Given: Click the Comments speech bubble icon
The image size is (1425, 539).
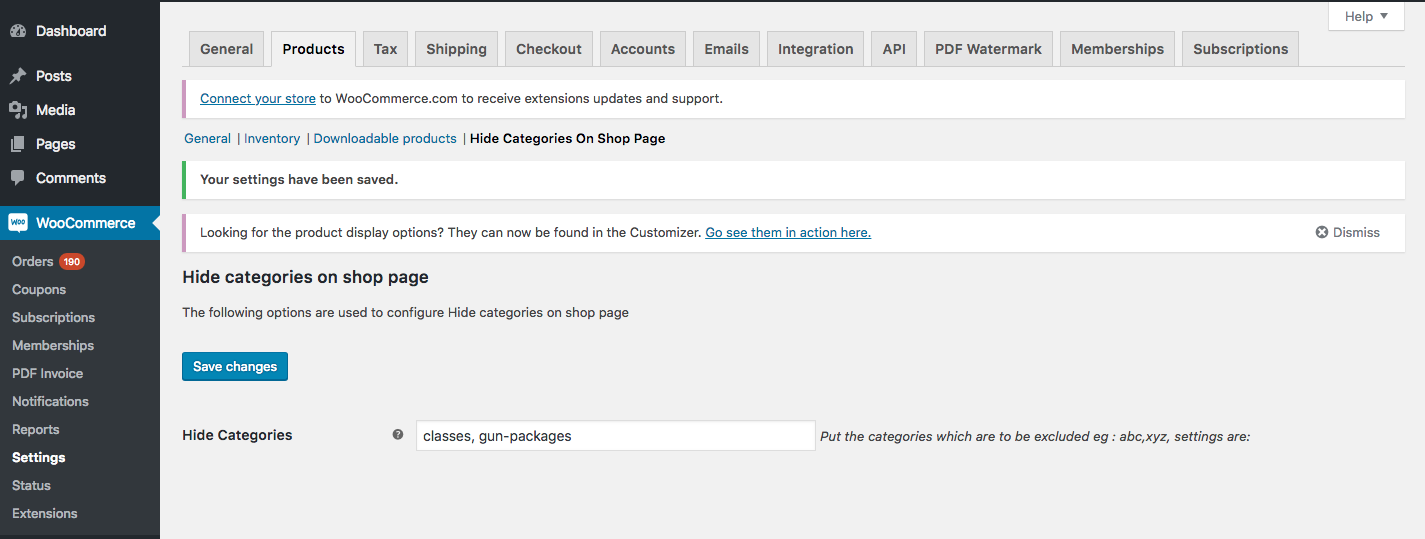Looking at the screenshot, I should (x=18, y=178).
